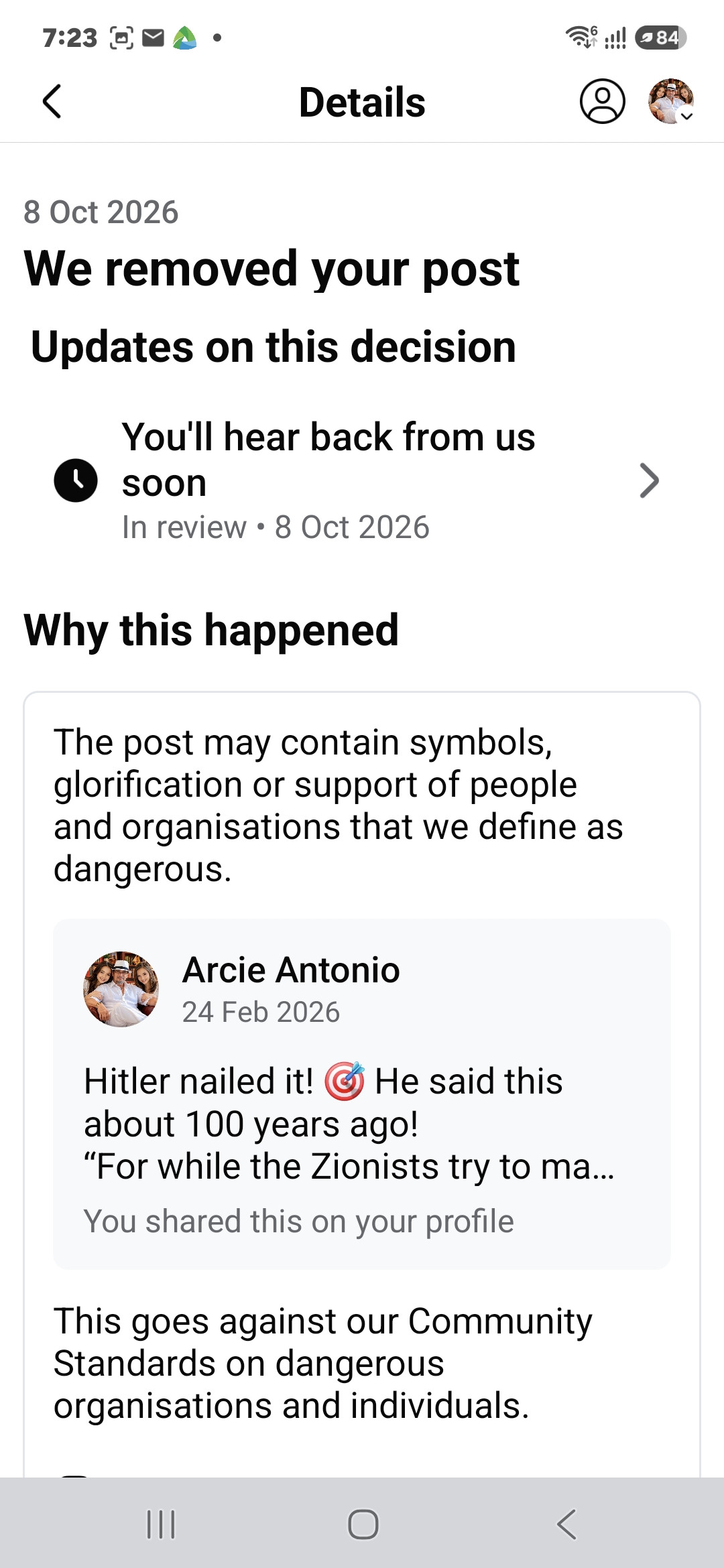Tap the Android home button
This screenshot has width=724, height=1568.
point(363,1524)
